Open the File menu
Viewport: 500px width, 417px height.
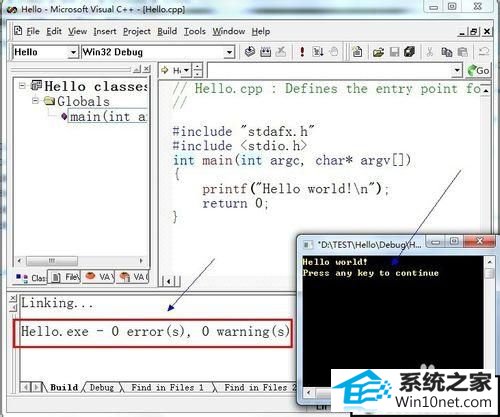tap(33, 31)
